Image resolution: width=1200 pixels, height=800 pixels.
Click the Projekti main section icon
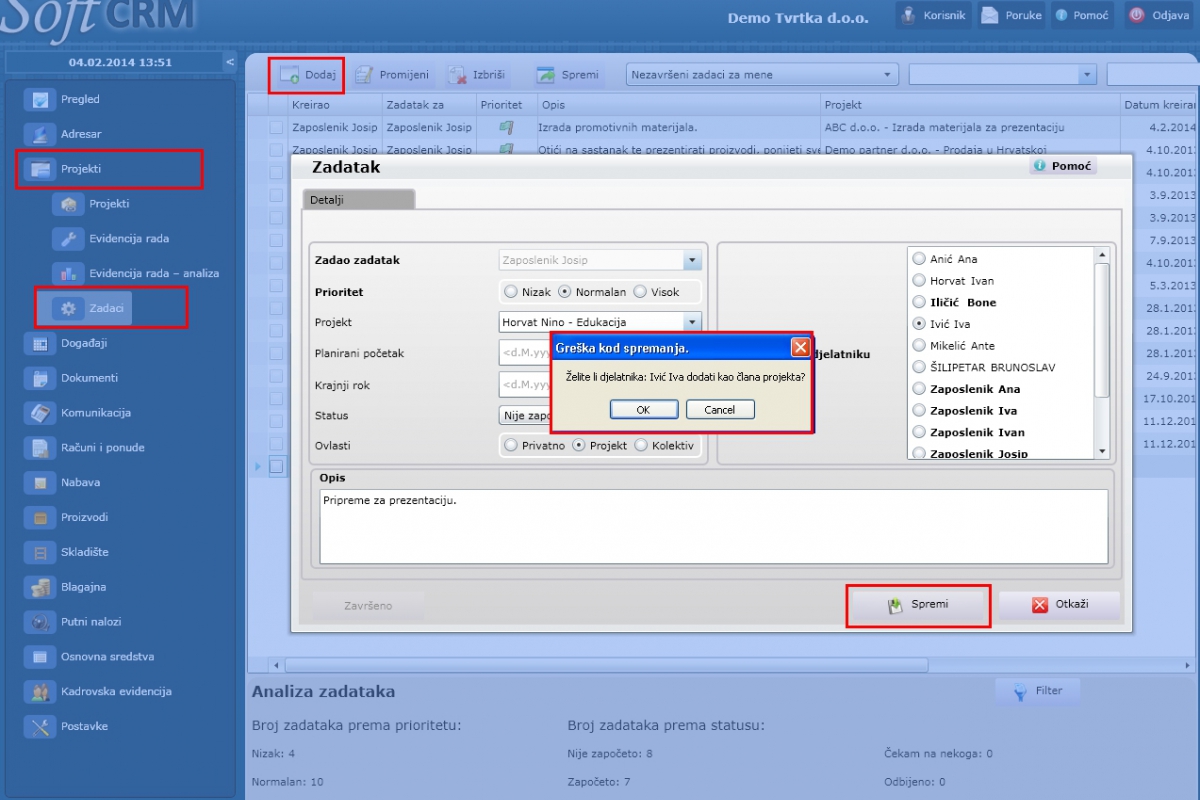click(x=40, y=169)
